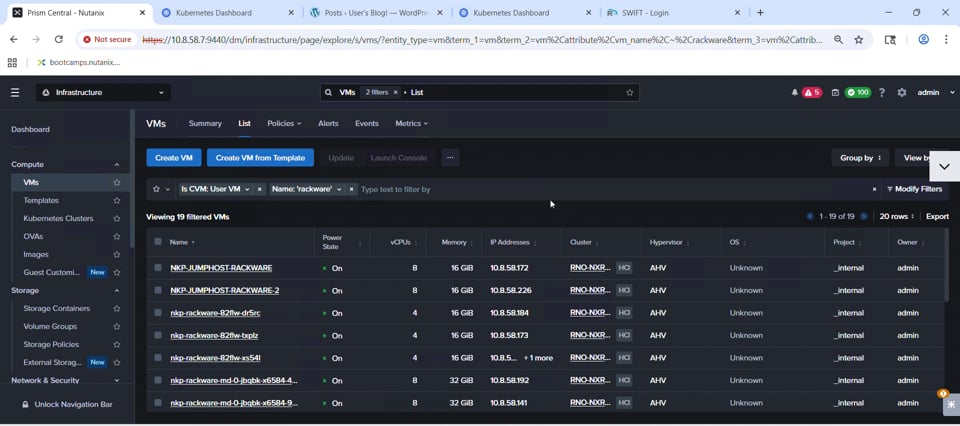Open the help question mark icon

[x=882, y=92]
